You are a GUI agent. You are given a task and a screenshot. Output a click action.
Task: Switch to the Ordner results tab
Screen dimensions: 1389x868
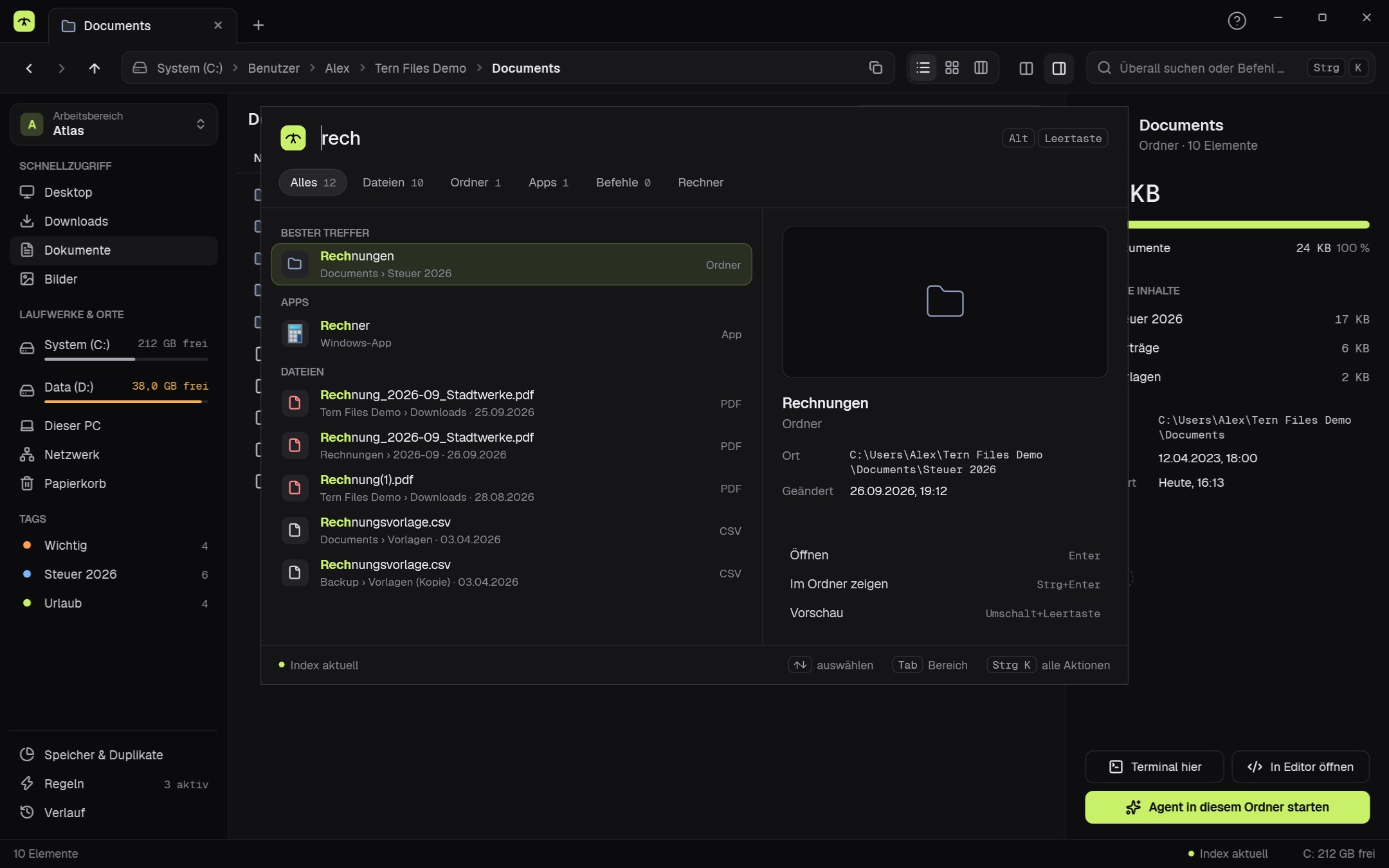[x=475, y=183]
